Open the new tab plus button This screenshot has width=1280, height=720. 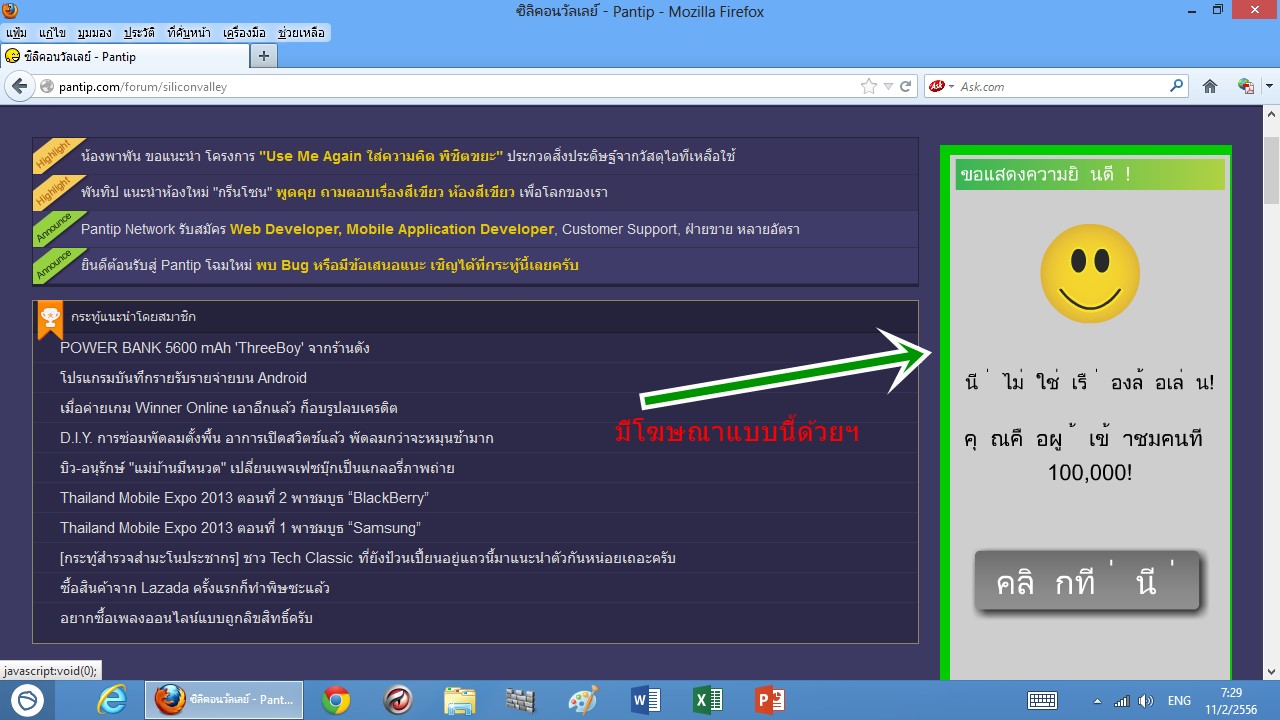pyautogui.click(x=263, y=56)
